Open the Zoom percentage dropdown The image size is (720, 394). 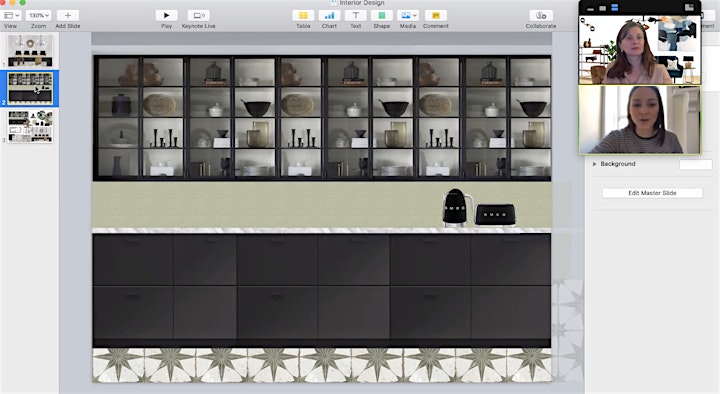tap(39, 15)
